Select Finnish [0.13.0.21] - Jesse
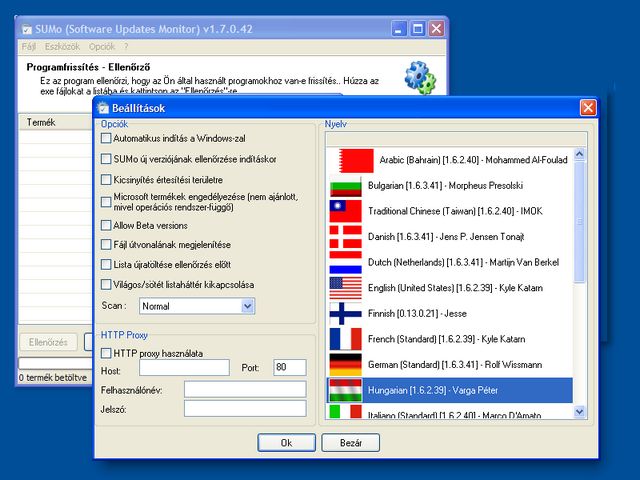Image resolution: width=640 pixels, height=480 pixels. click(x=450, y=314)
